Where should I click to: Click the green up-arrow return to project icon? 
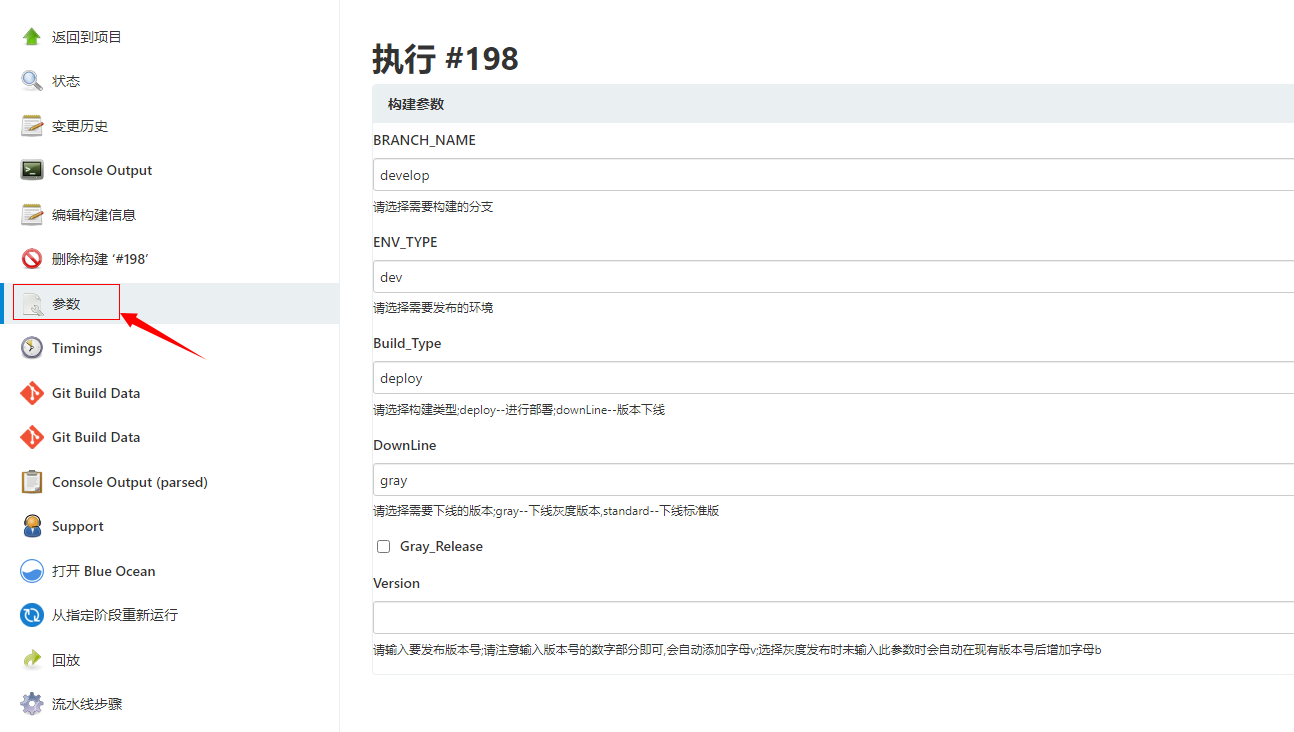pos(32,37)
